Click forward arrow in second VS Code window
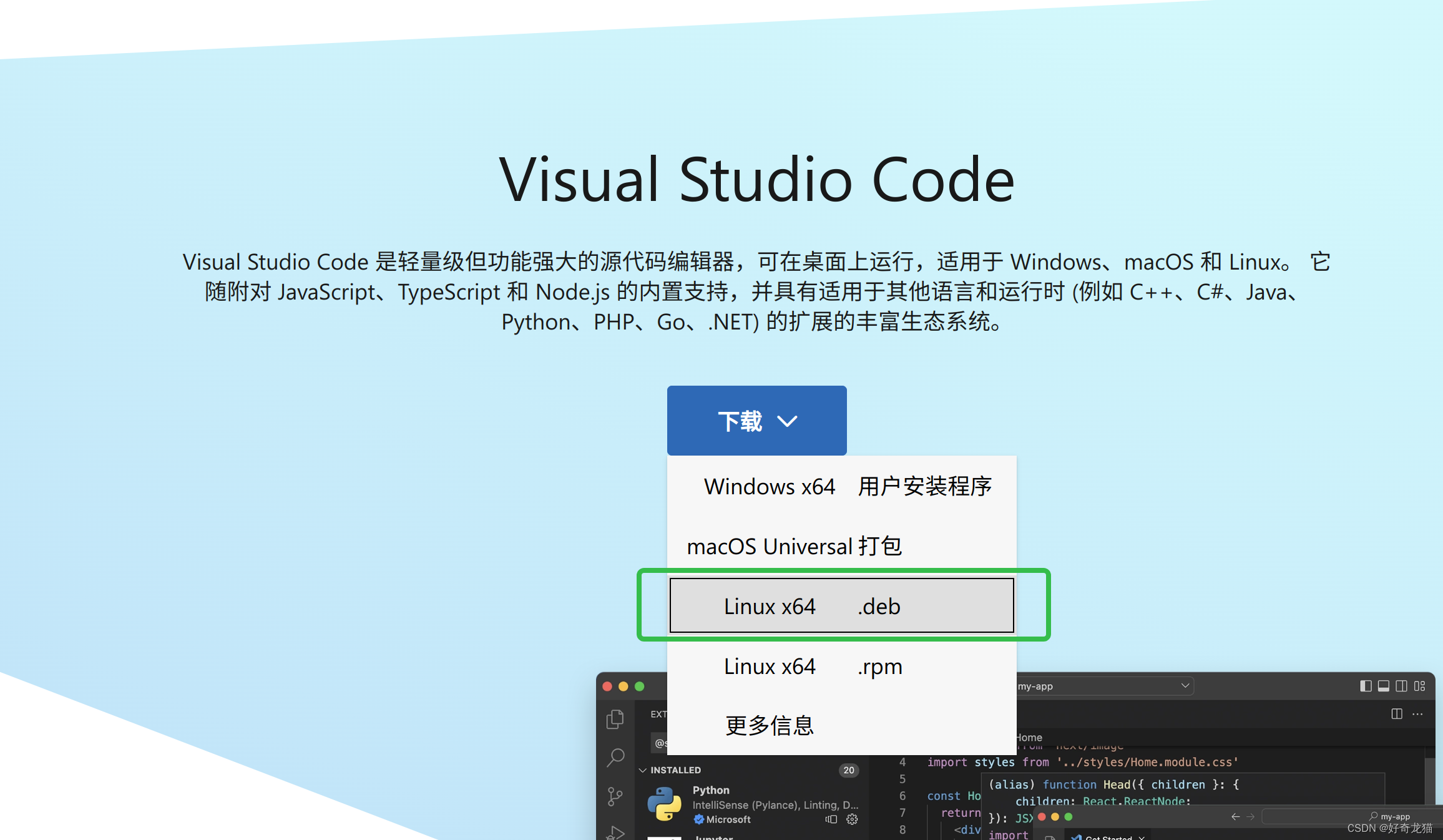 [x=1250, y=816]
